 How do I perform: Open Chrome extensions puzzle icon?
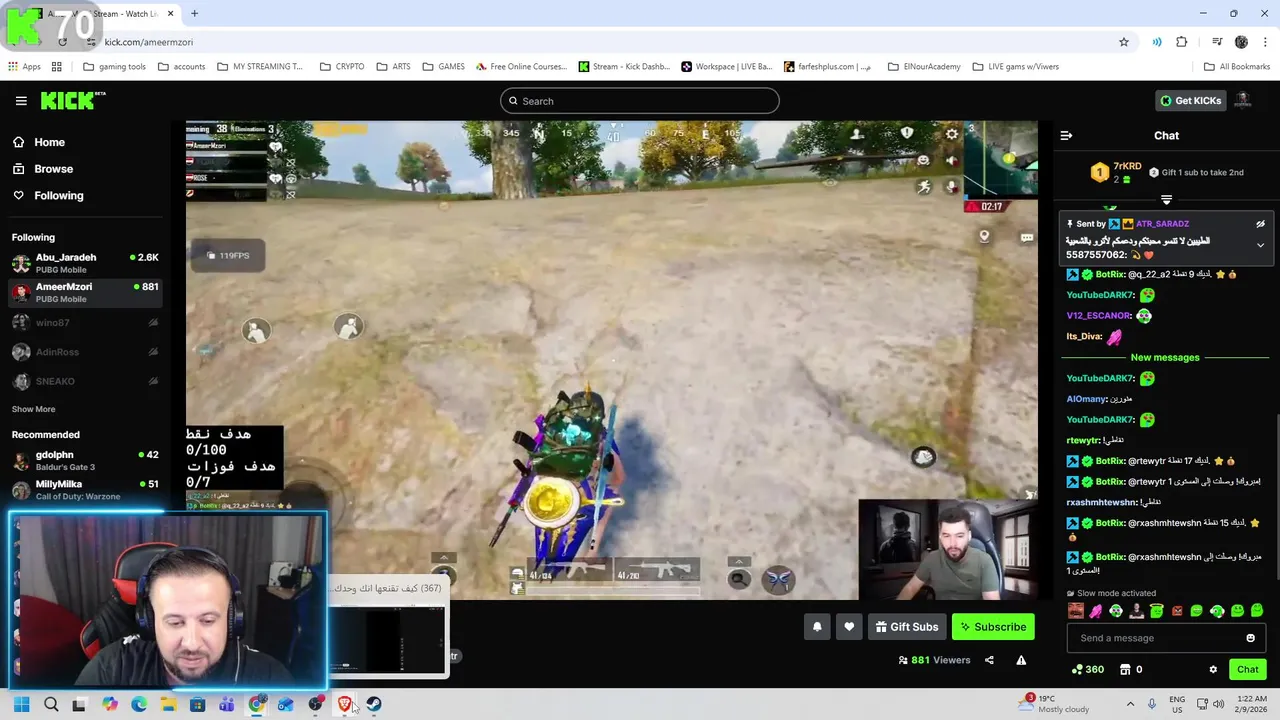coord(1182,42)
